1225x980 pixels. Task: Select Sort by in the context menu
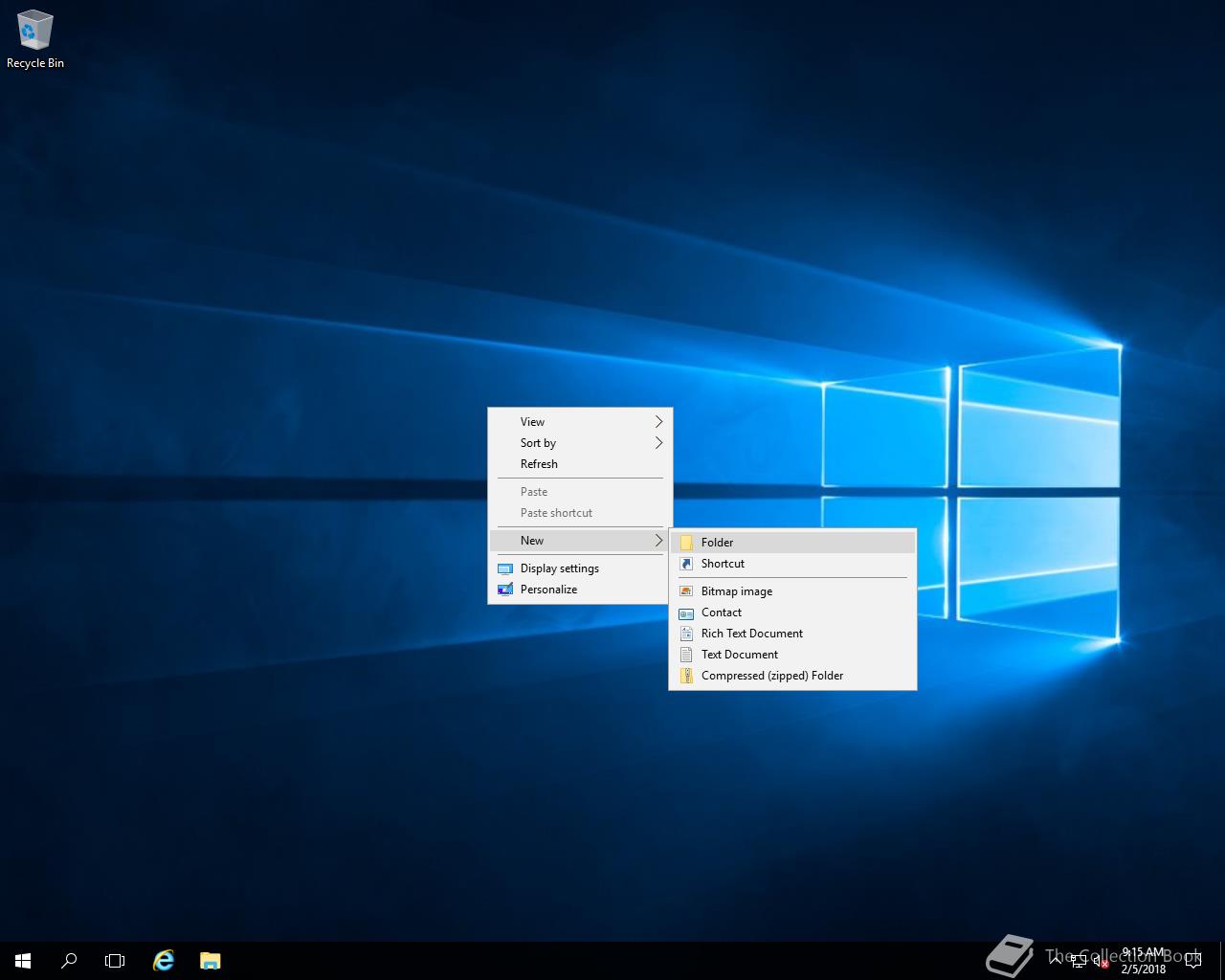coord(580,443)
